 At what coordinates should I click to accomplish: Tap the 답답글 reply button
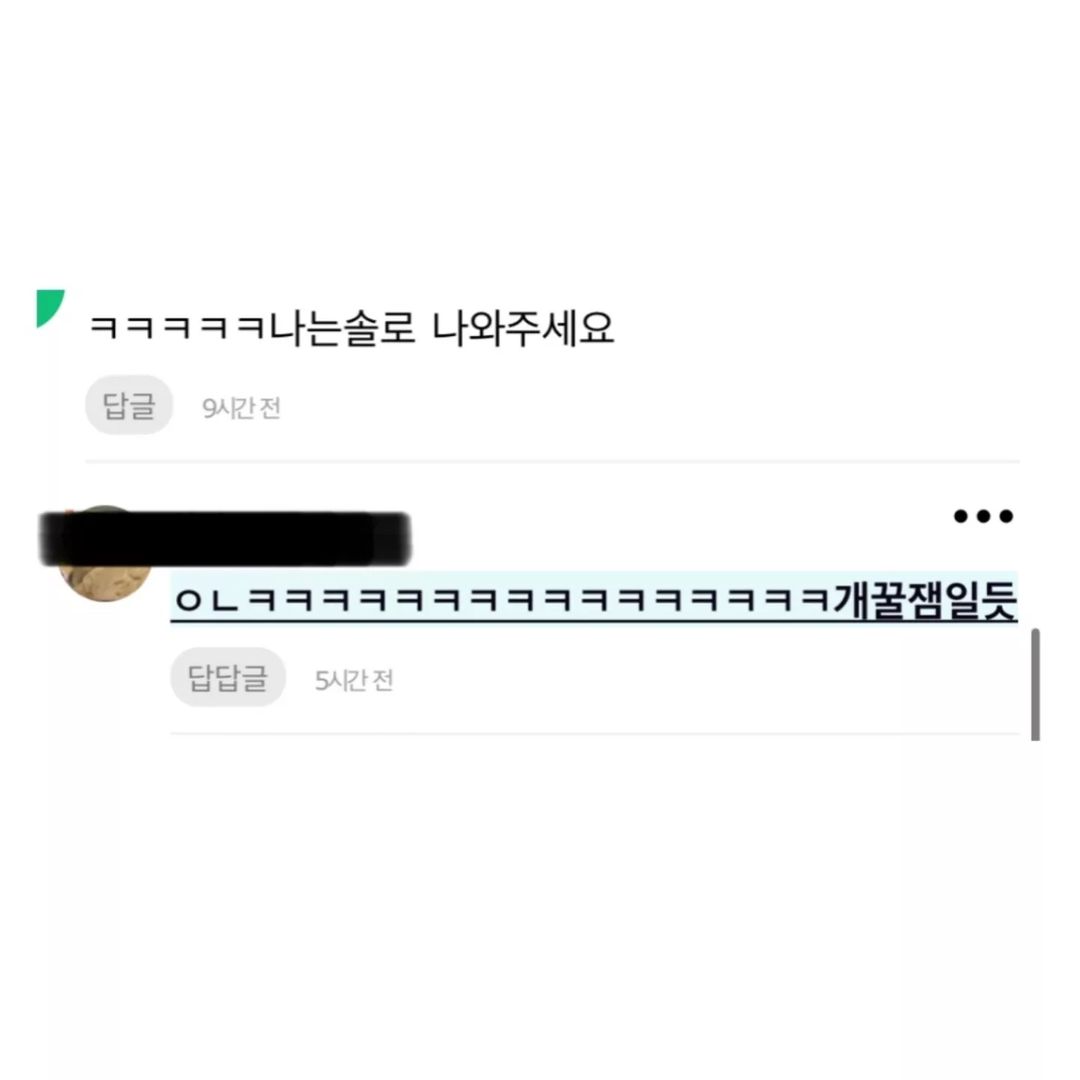click(x=228, y=677)
